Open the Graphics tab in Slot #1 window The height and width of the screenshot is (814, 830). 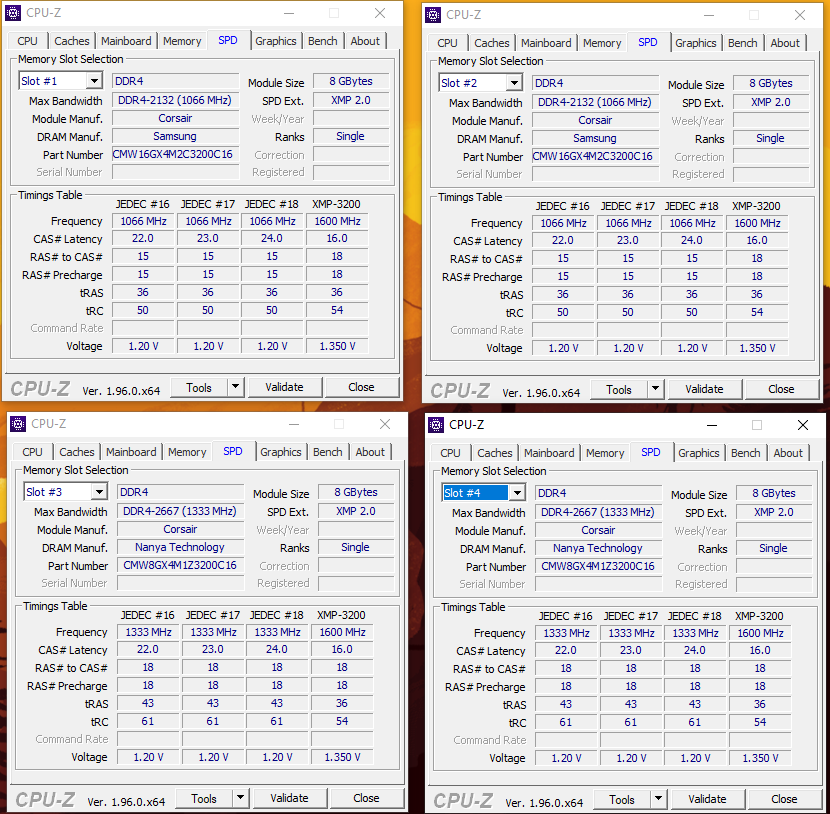(x=276, y=41)
